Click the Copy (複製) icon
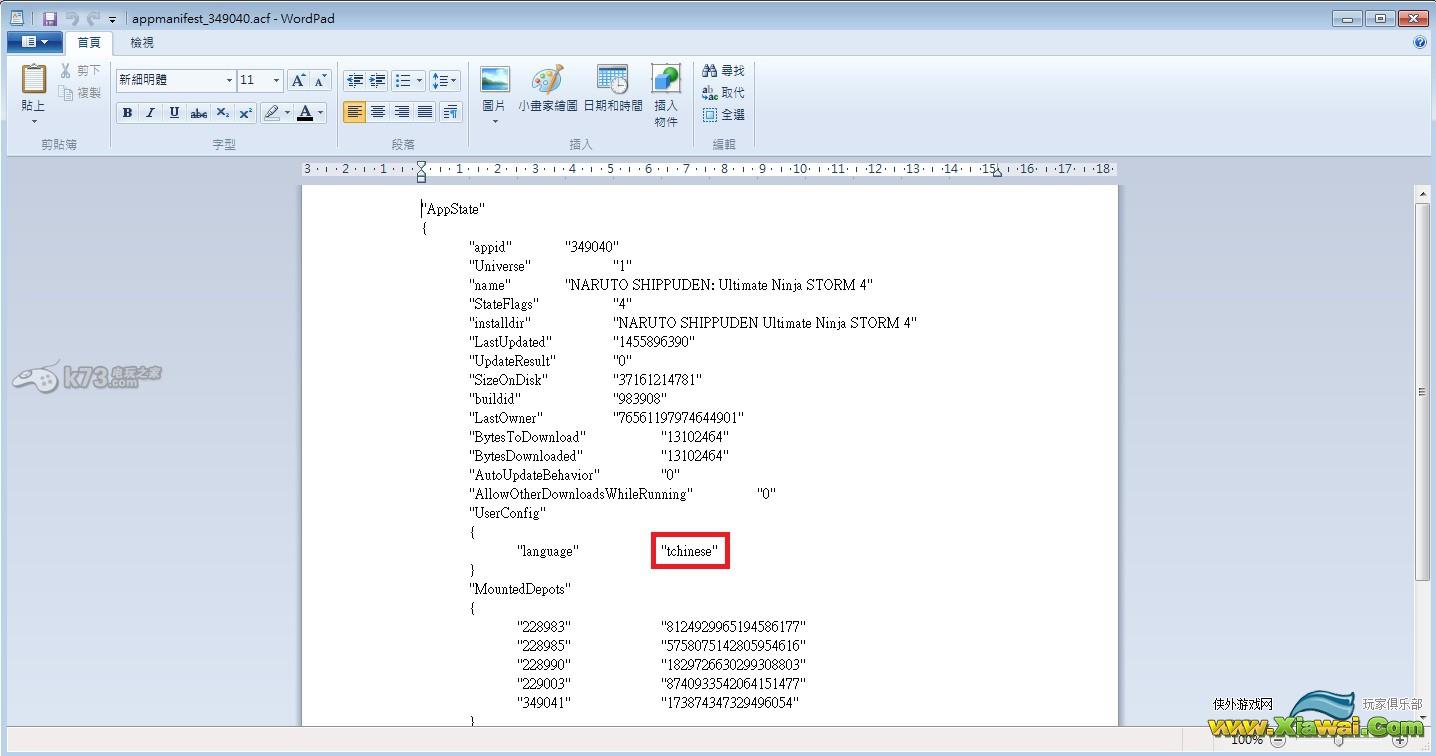Image resolution: width=1436 pixels, height=756 pixels. (x=67, y=93)
